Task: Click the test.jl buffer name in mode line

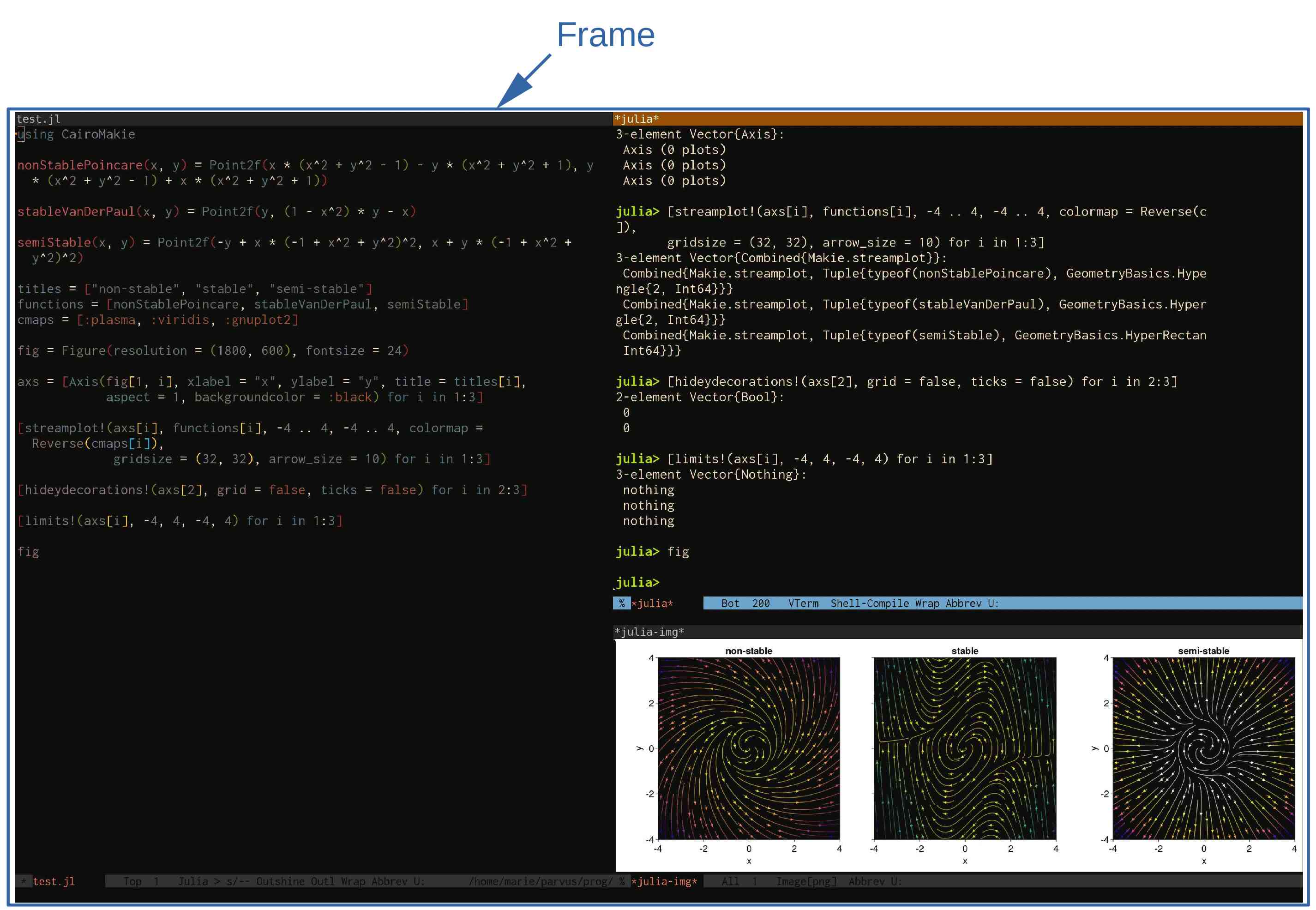Action: pos(54,881)
